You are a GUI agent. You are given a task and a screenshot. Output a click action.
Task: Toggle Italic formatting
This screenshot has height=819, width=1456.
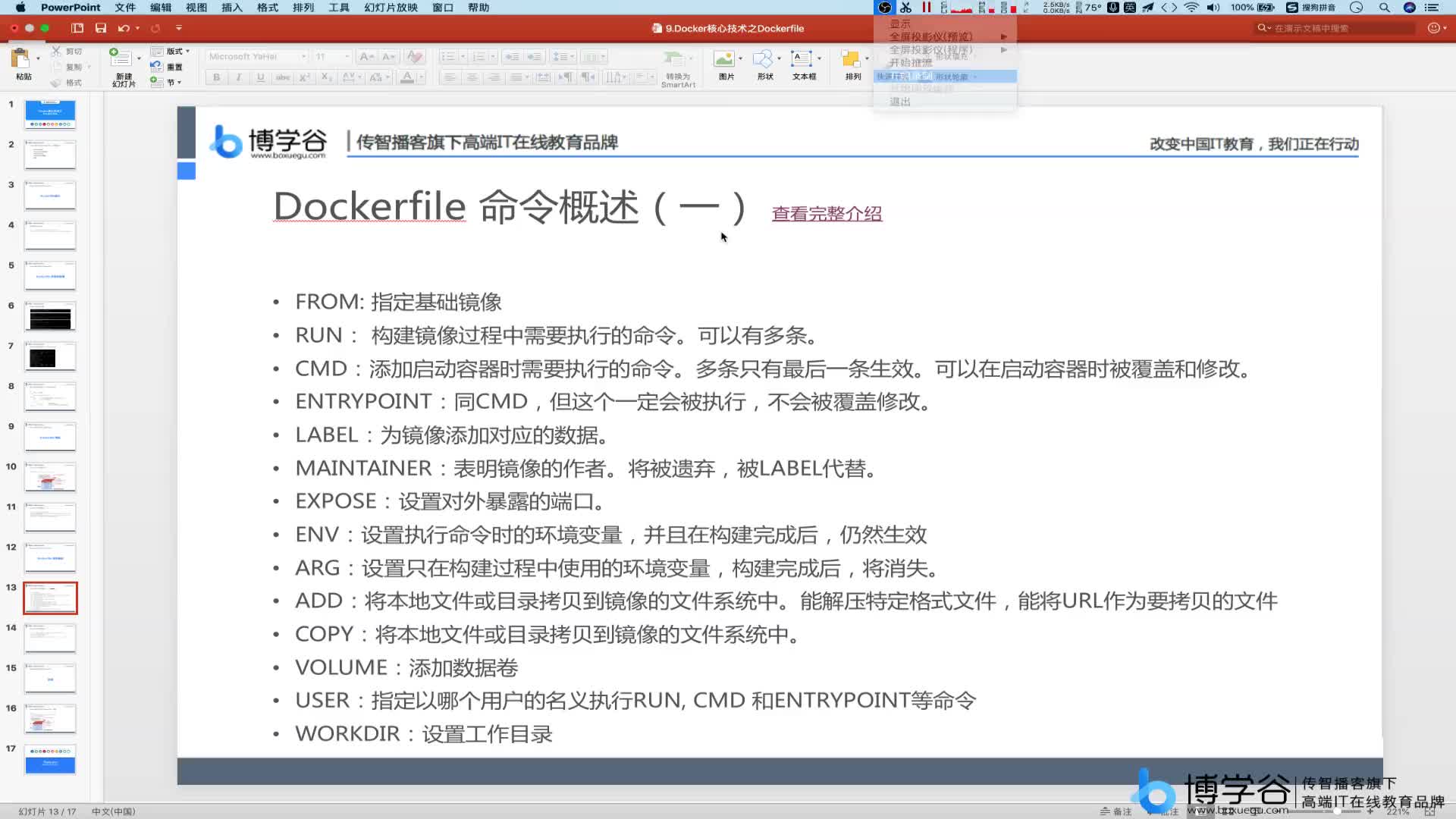click(x=239, y=77)
